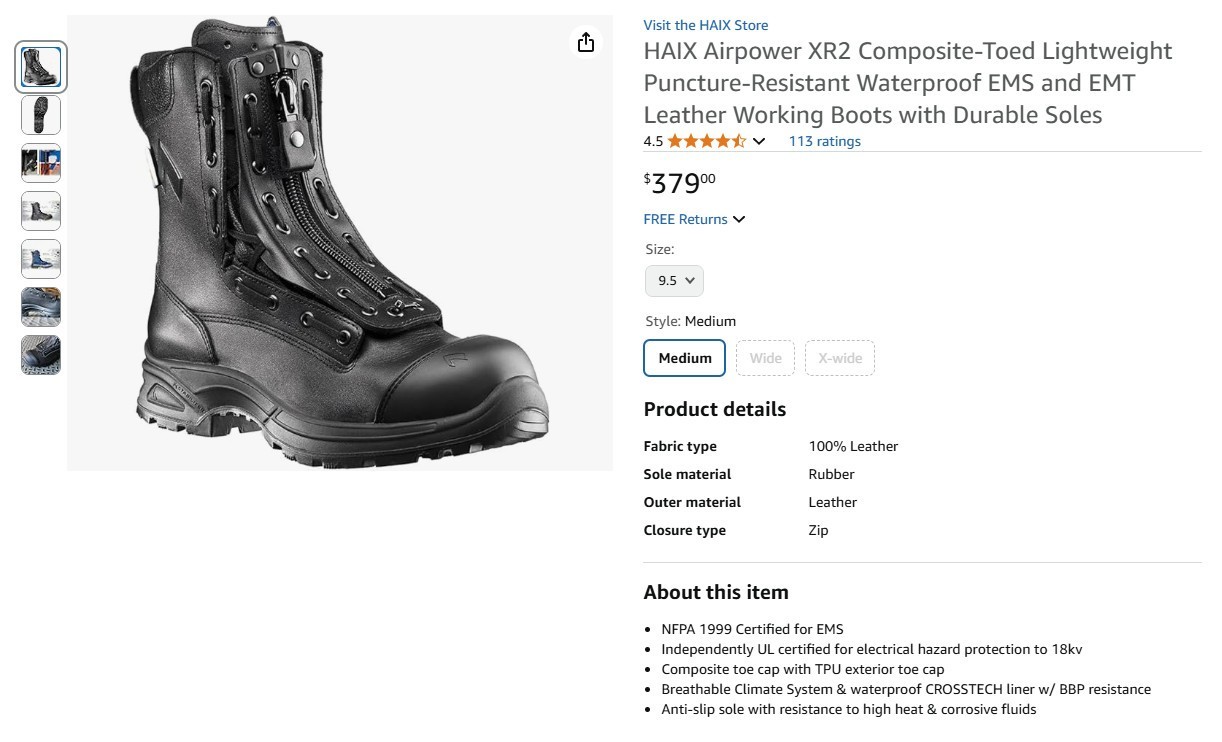The image size is (1222, 742).
Task: Choose the X-wide width style
Action: pos(840,358)
